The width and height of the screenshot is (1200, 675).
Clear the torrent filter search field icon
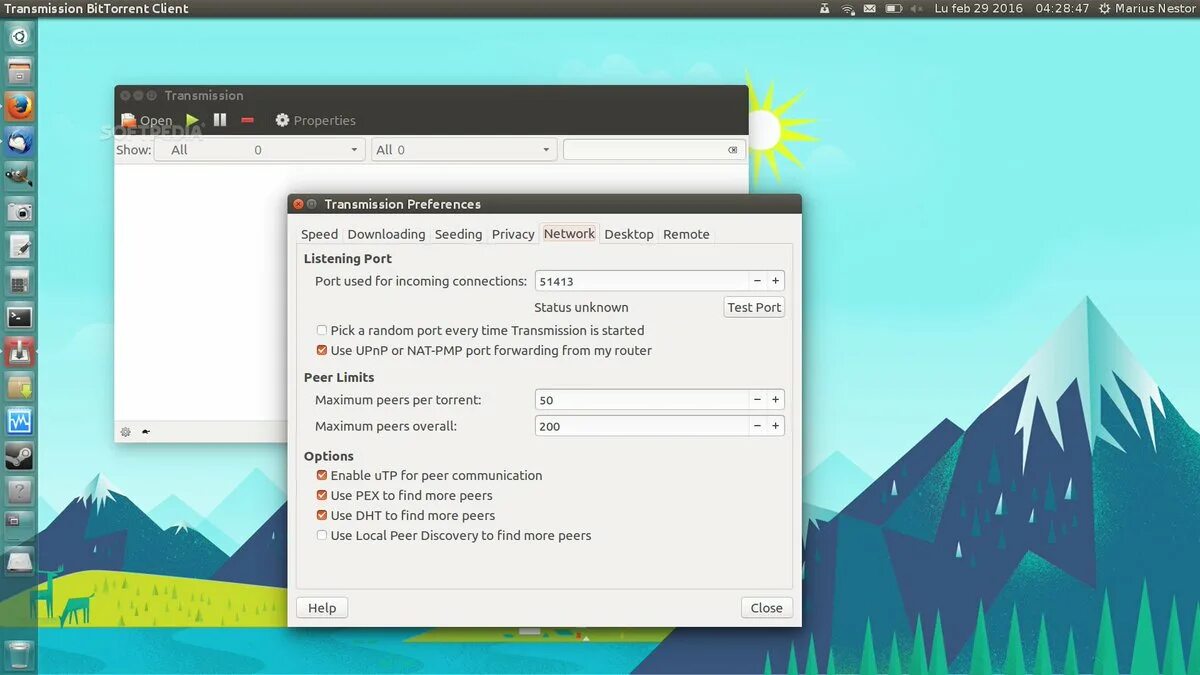(x=733, y=150)
